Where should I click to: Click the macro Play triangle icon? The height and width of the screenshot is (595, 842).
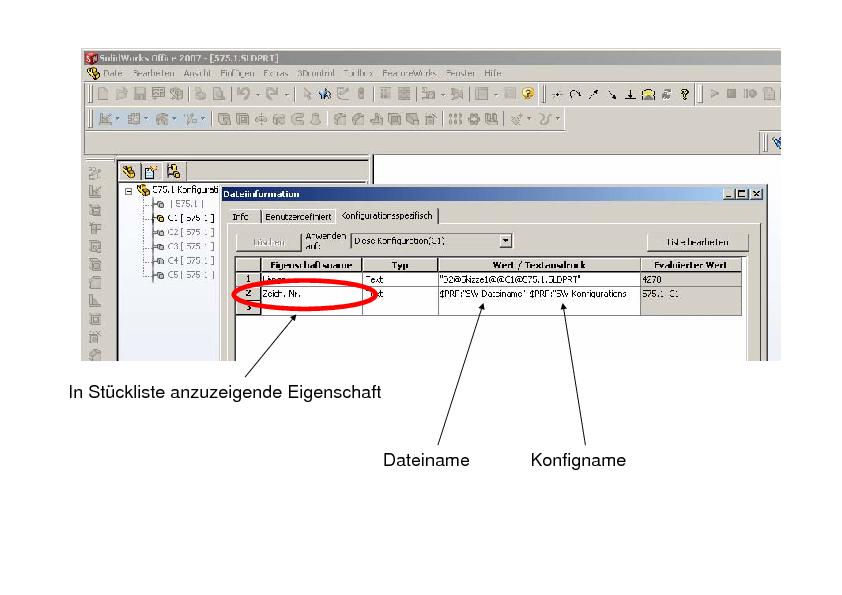pyautogui.click(x=714, y=93)
